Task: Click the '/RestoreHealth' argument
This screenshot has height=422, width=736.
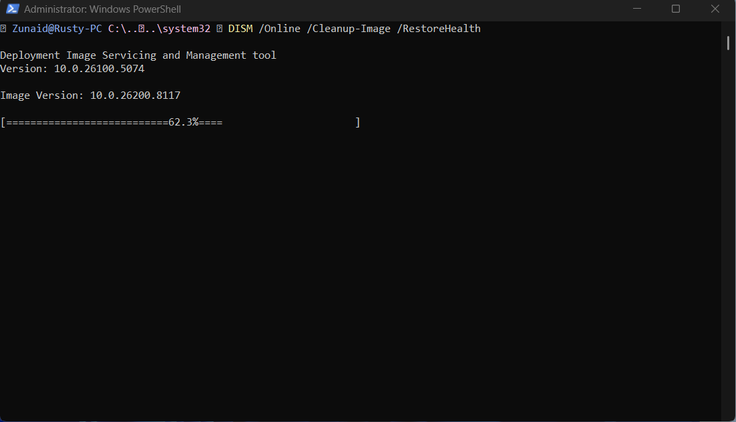Action: click(x=438, y=29)
